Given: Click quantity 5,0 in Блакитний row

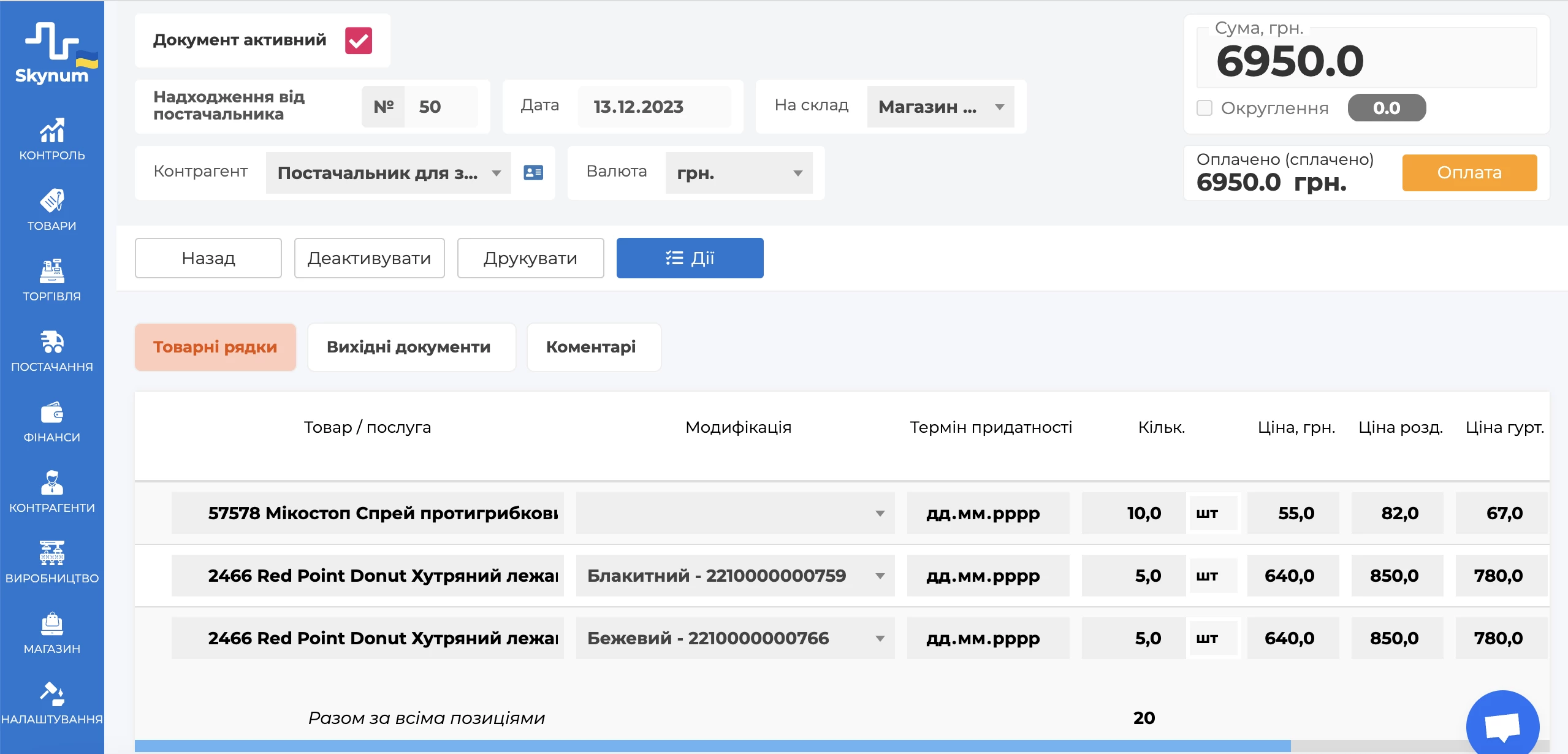Looking at the screenshot, I should pyautogui.click(x=1133, y=576).
